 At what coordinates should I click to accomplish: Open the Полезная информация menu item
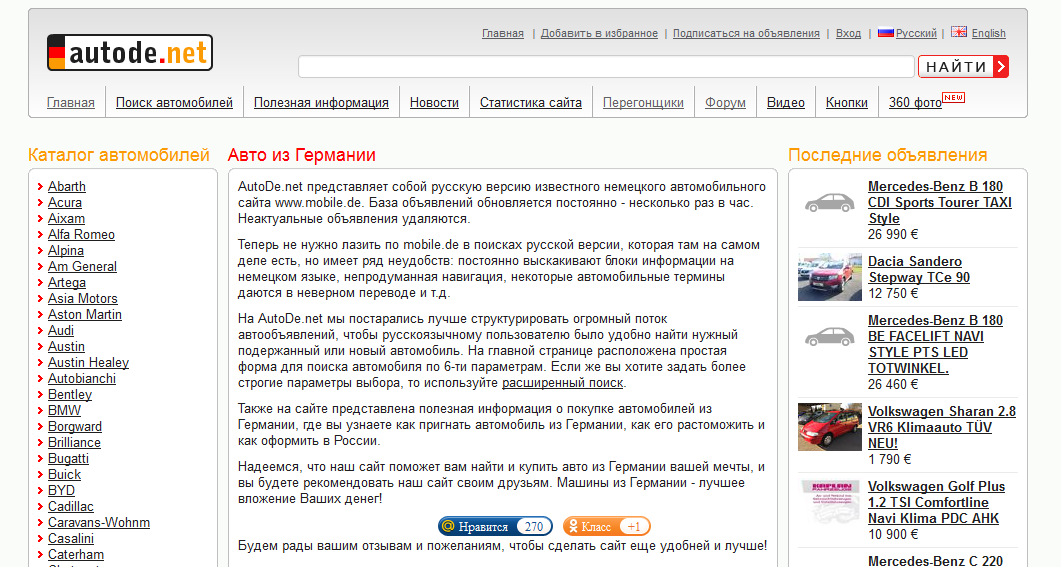click(x=321, y=103)
